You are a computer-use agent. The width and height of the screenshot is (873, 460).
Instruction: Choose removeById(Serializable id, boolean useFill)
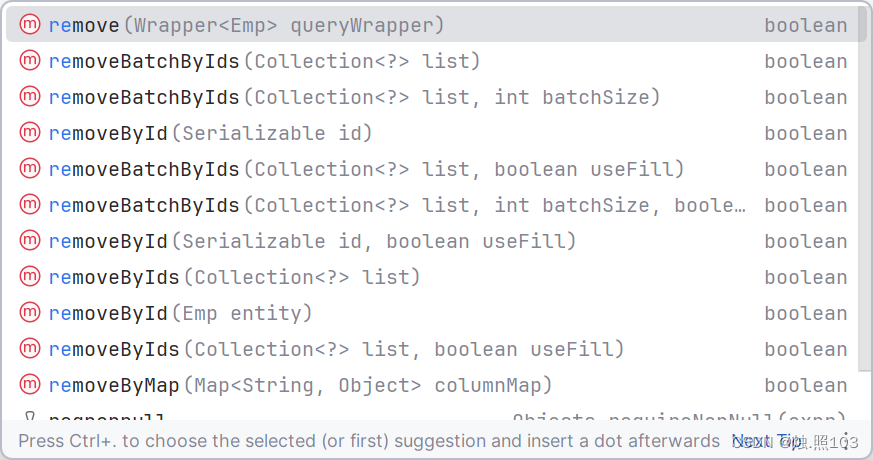click(432, 241)
